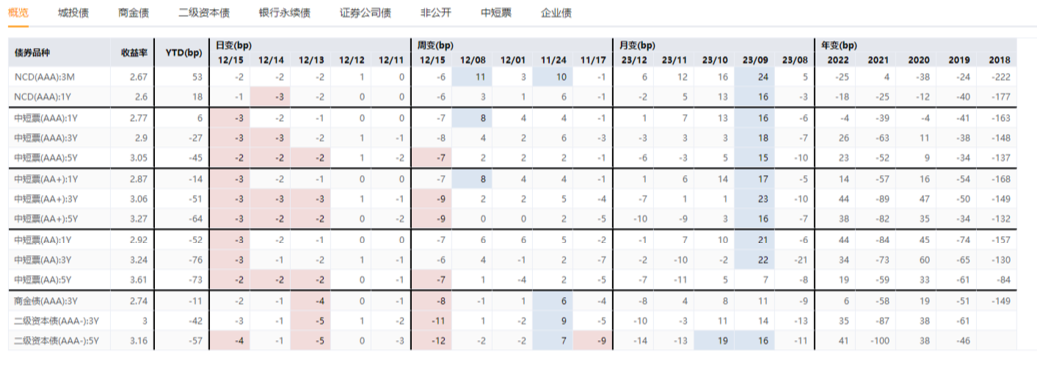Go to the 银行永续债 tab
This screenshot has height=368, width=1044.
284,13
